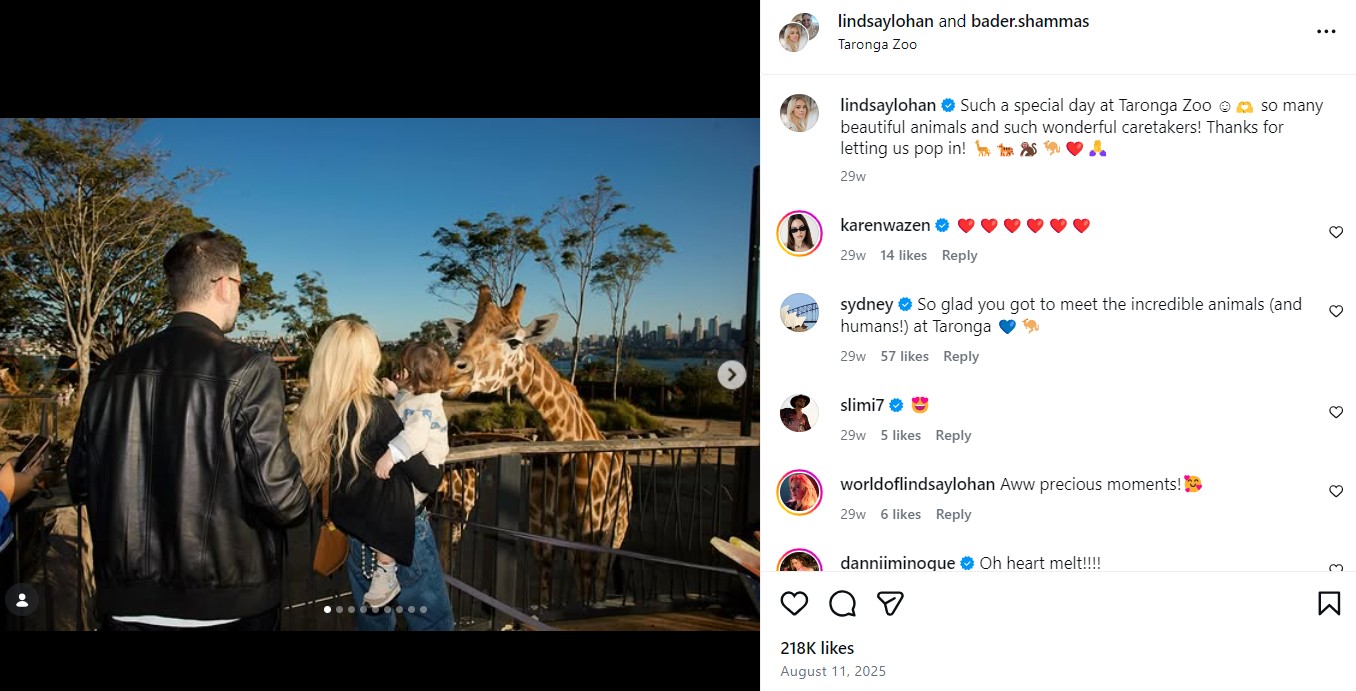Reply to sydney's comment
This screenshot has width=1356, height=691.
coord(961,356)
